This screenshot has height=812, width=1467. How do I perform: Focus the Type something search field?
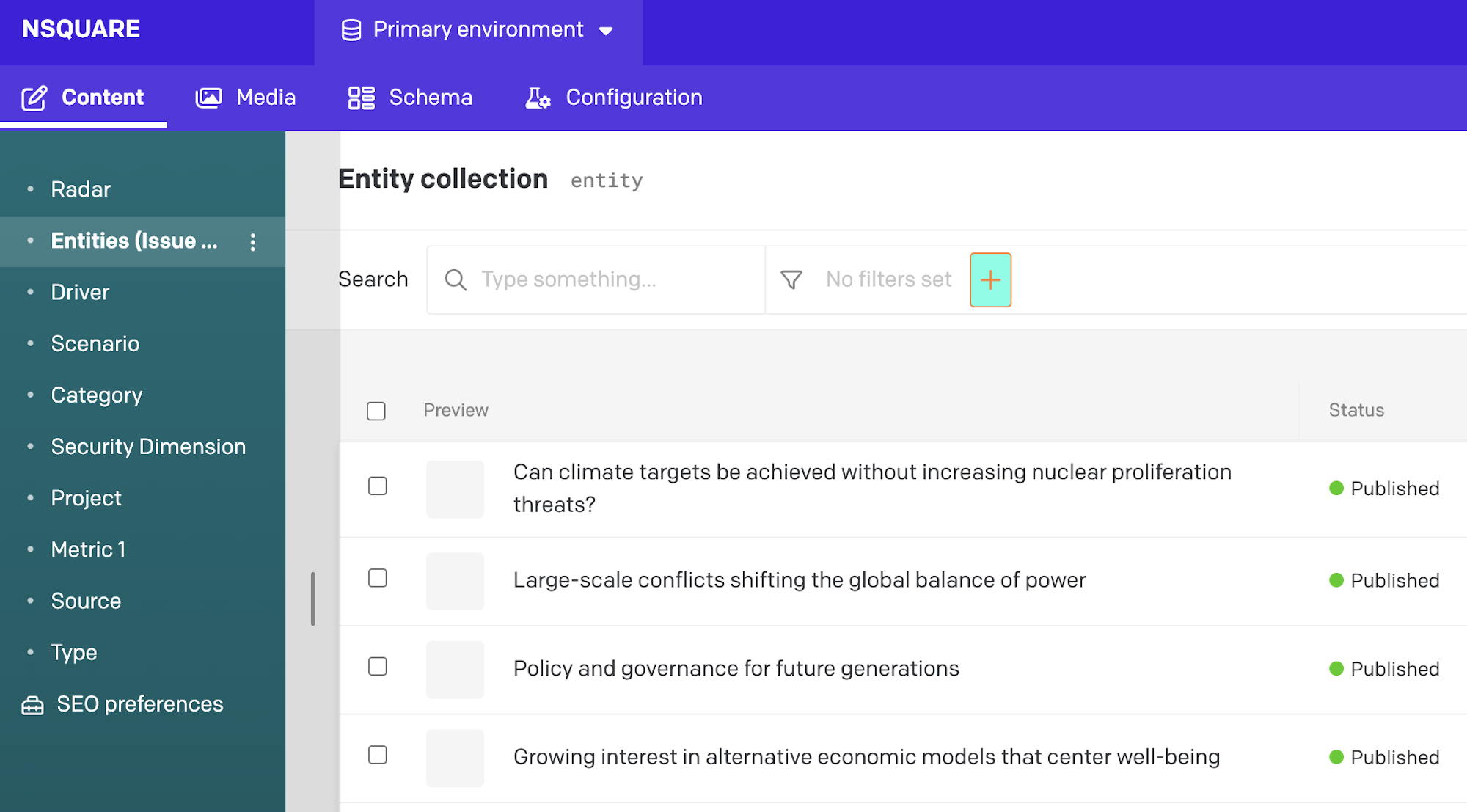tap(596, 279)
